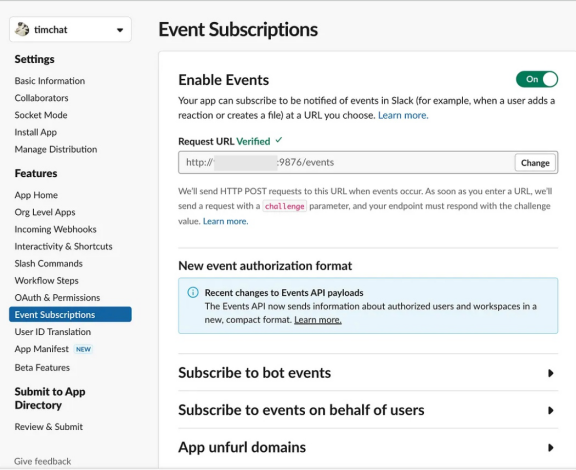This screenshot has width=576, height=470.
Task: Click the Enable Events heading
Action: [x=223, y=80]
